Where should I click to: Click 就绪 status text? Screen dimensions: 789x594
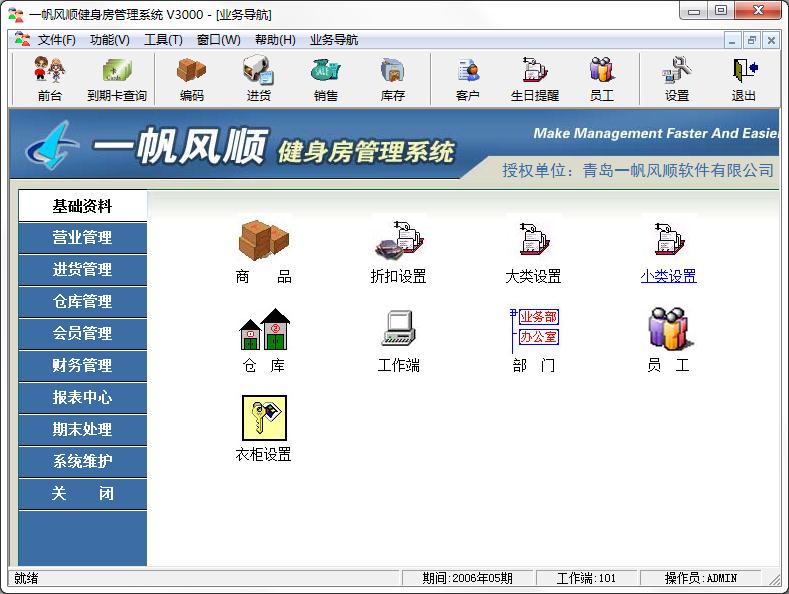(x=26, y=578)
